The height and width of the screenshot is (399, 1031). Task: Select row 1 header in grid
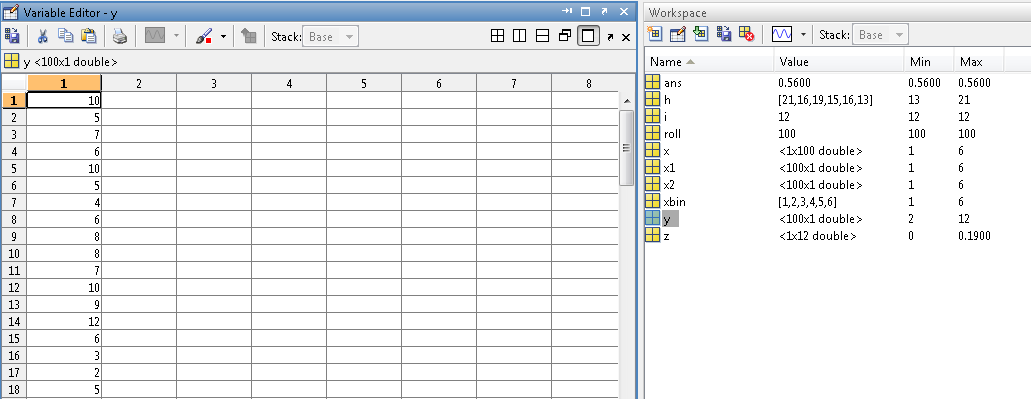point(14,100)
